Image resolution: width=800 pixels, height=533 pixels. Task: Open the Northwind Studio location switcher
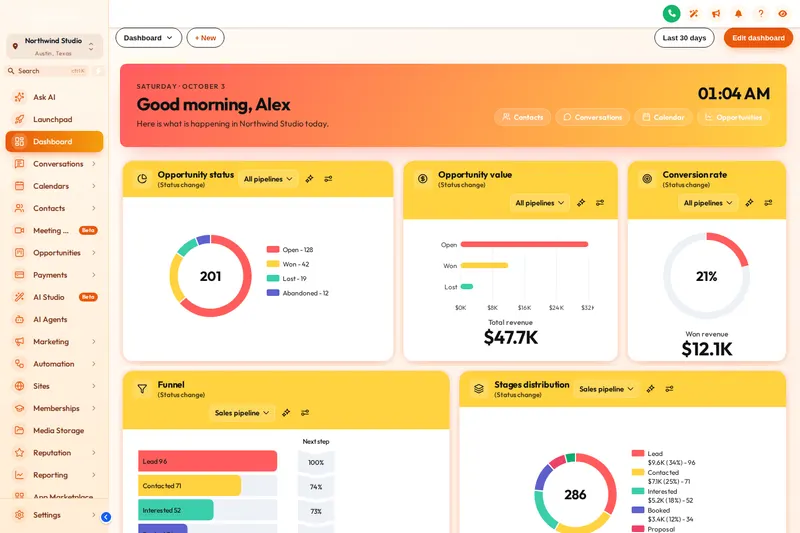pyautogui.click(x=54, y=46)
